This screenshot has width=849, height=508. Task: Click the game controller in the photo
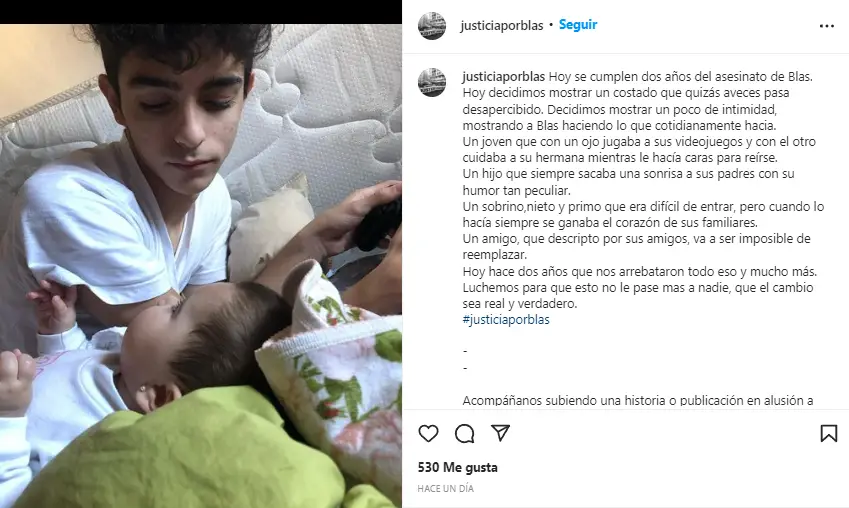coord(377,224)
